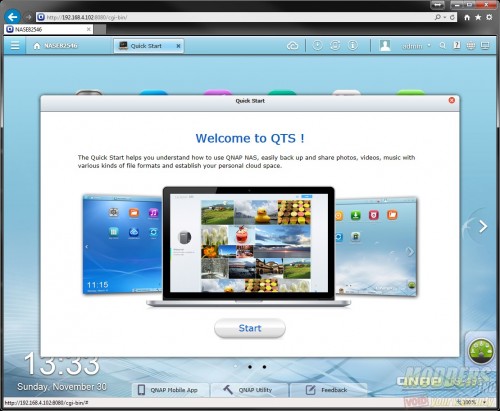Screen dimensions: 500x411
Task: Open the cloud service icon in the toolbar
Action: (x=292, y=46)
